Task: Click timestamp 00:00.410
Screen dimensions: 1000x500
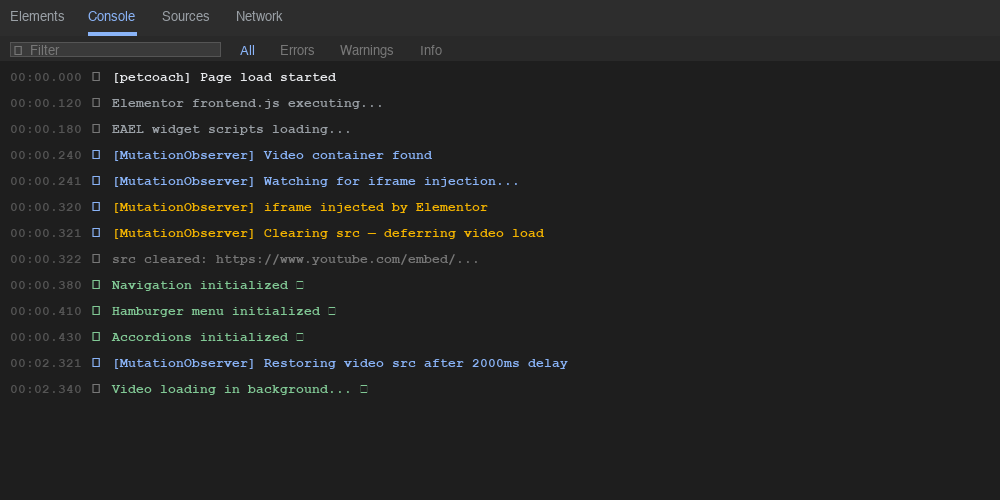Action: coord(46,312)
